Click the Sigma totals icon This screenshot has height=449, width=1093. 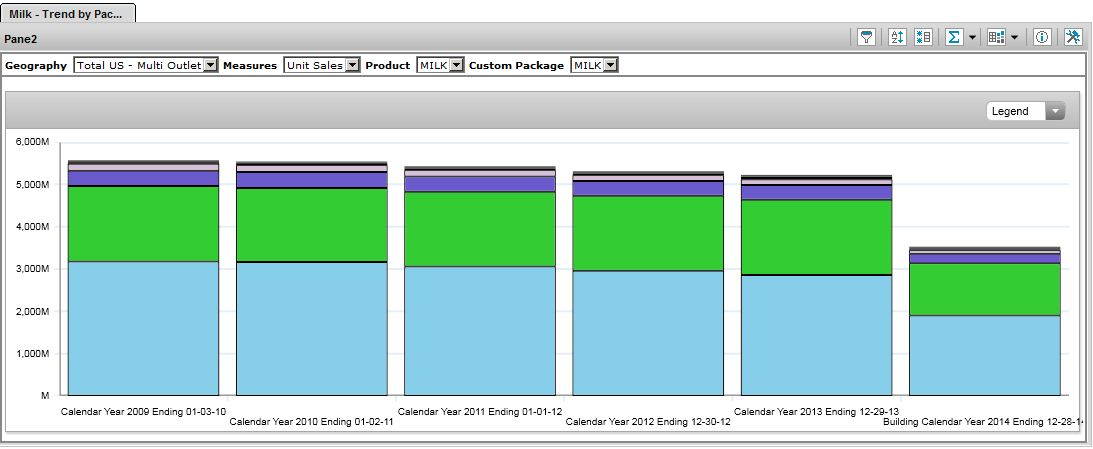click(x=954, y=37)
